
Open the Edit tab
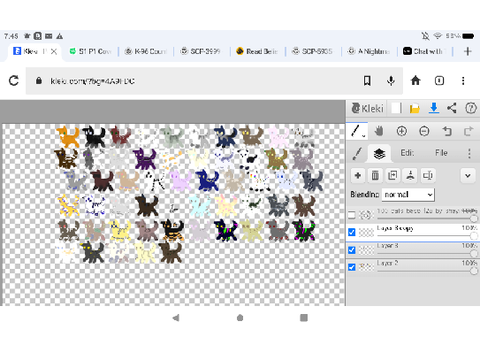407,153
